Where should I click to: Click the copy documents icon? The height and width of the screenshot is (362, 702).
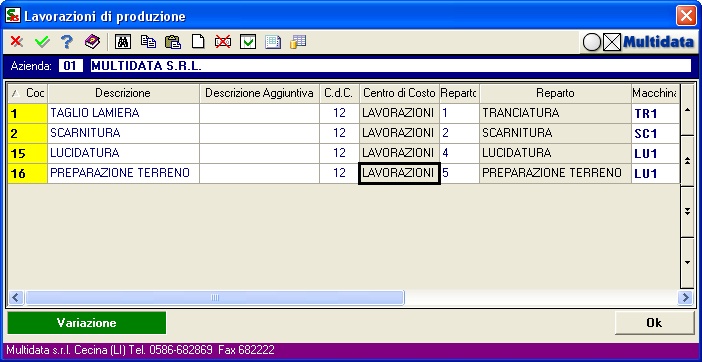click(148, 42)
